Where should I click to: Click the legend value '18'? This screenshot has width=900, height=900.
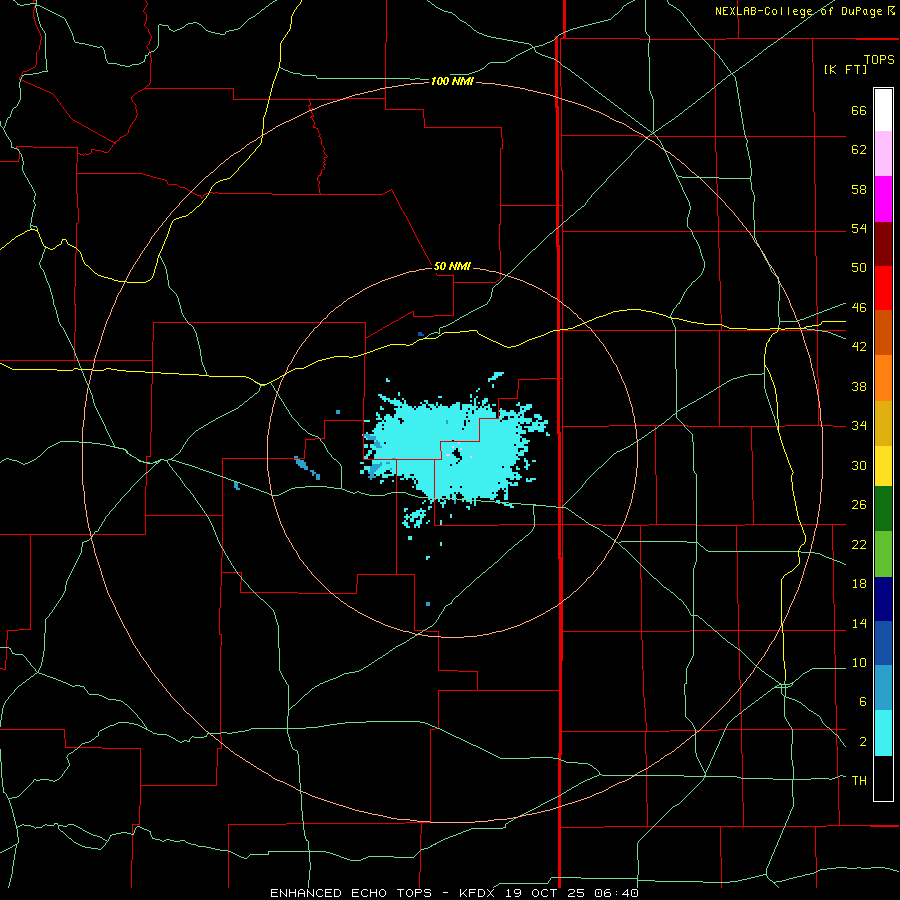click(x=859, y=584)
